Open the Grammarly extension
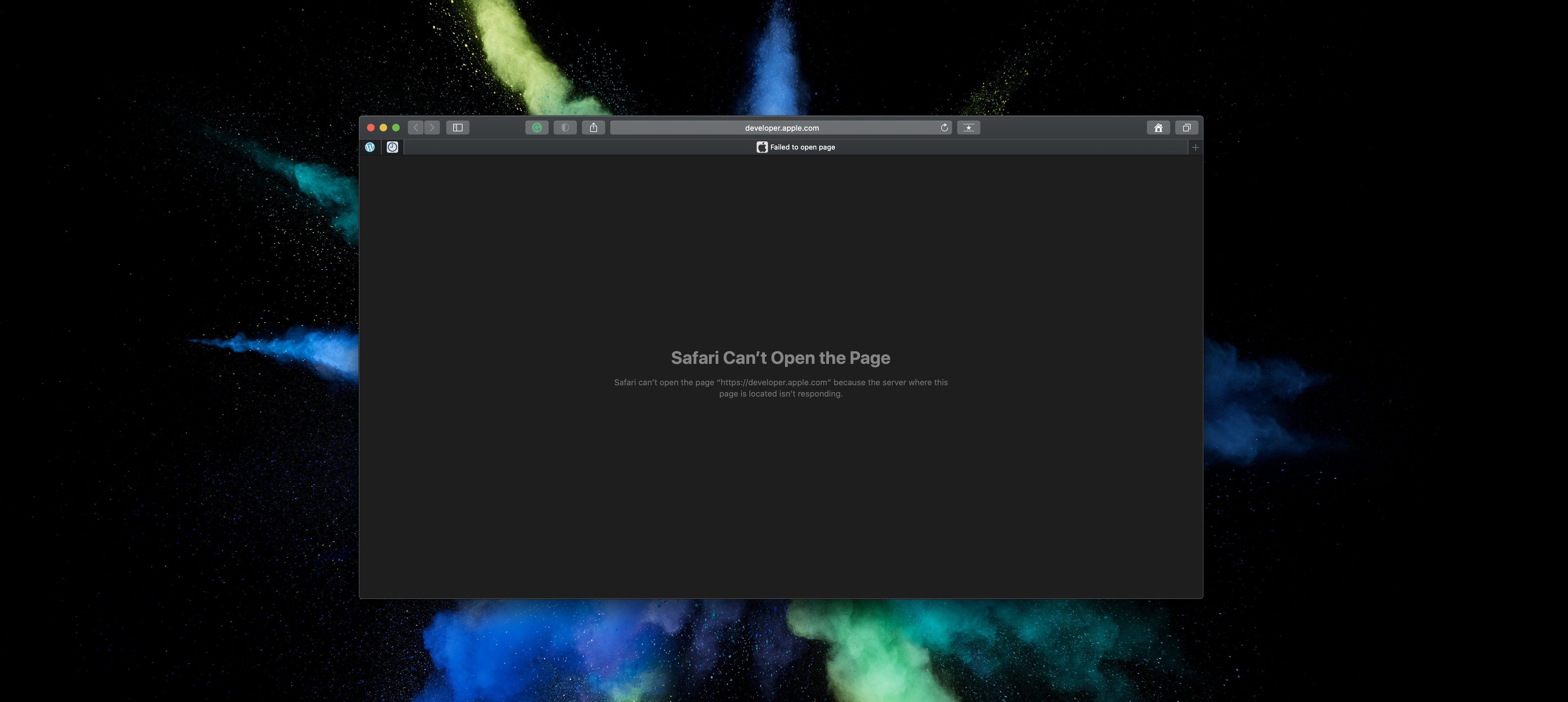 pyautogui.click(x=537, y=128)
